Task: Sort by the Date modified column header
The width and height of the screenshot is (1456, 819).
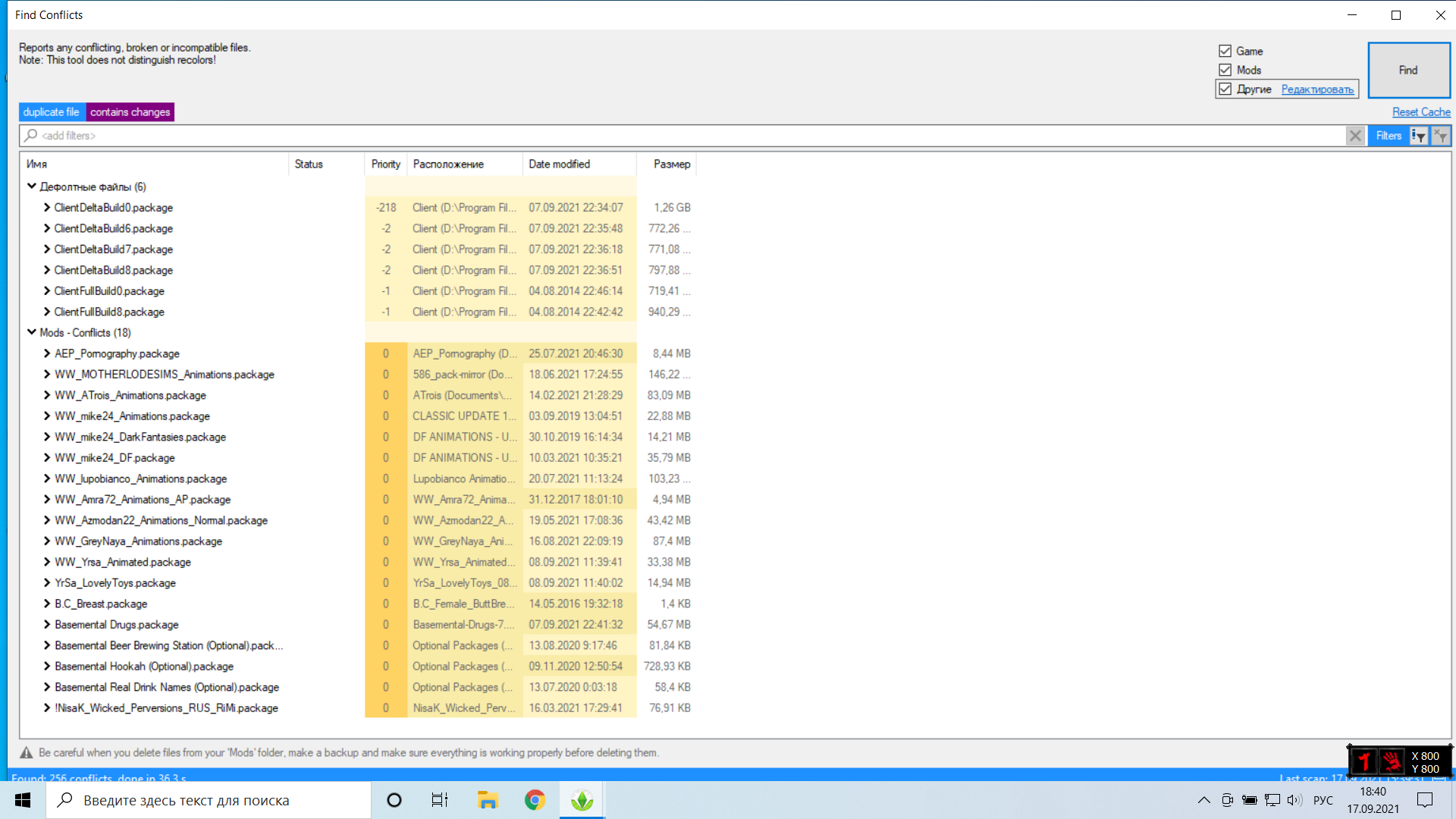Action: pos(579,164)
